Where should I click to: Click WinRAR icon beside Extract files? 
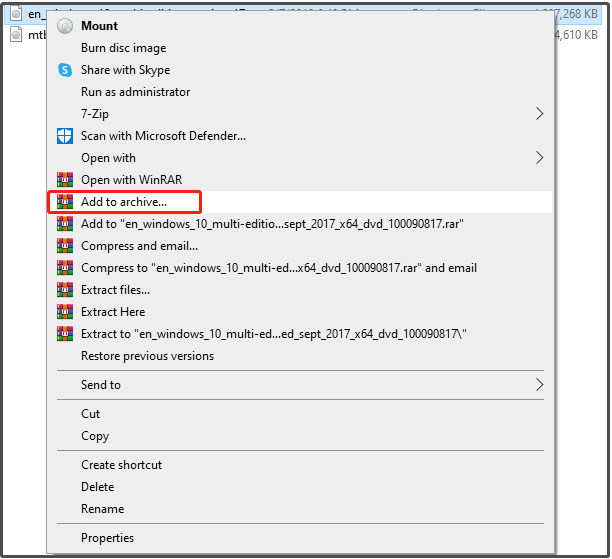65,290
